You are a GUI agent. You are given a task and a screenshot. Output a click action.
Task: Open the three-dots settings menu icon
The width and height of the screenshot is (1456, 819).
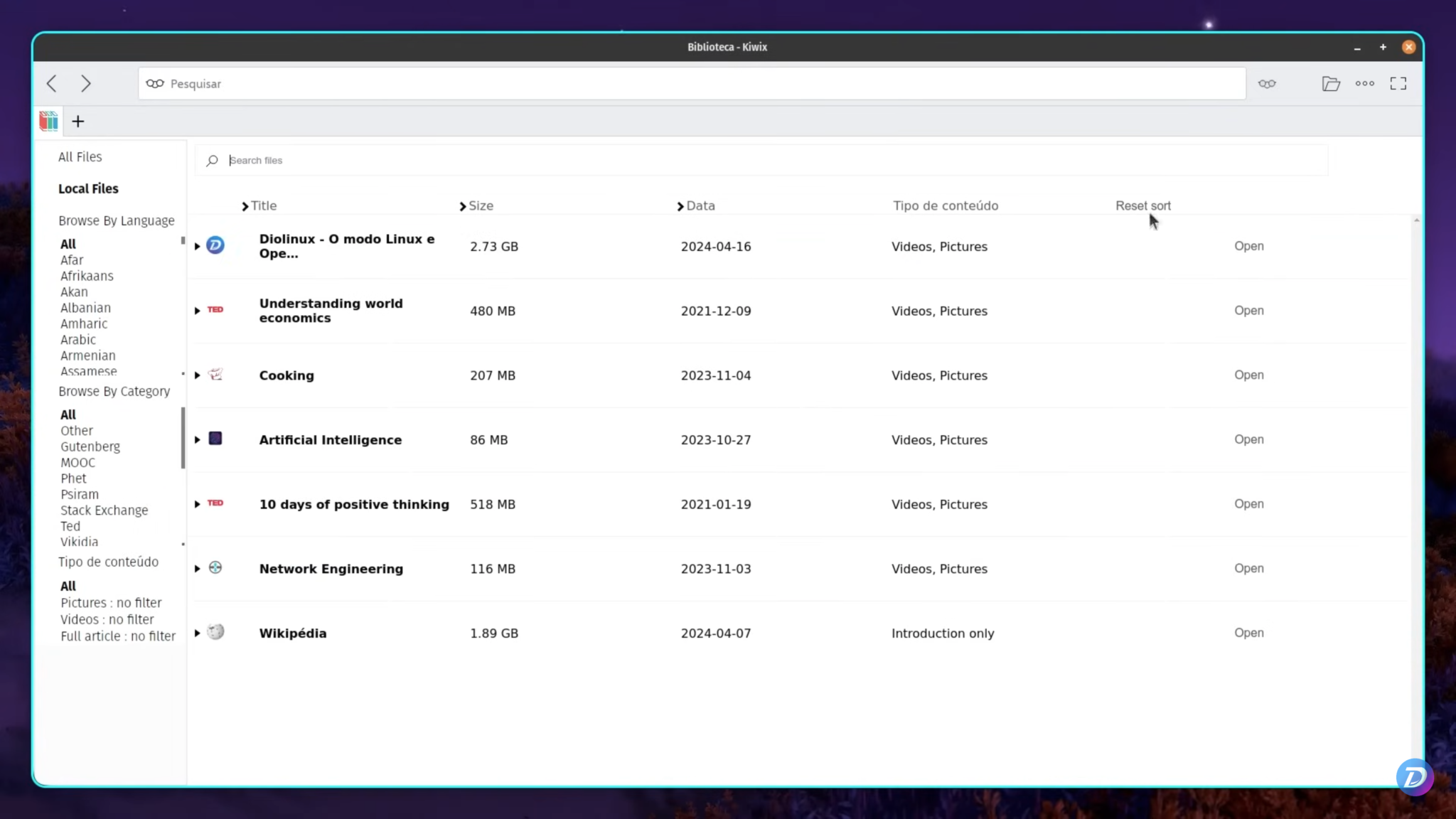pyautogui.click(x=1364, y=83)
